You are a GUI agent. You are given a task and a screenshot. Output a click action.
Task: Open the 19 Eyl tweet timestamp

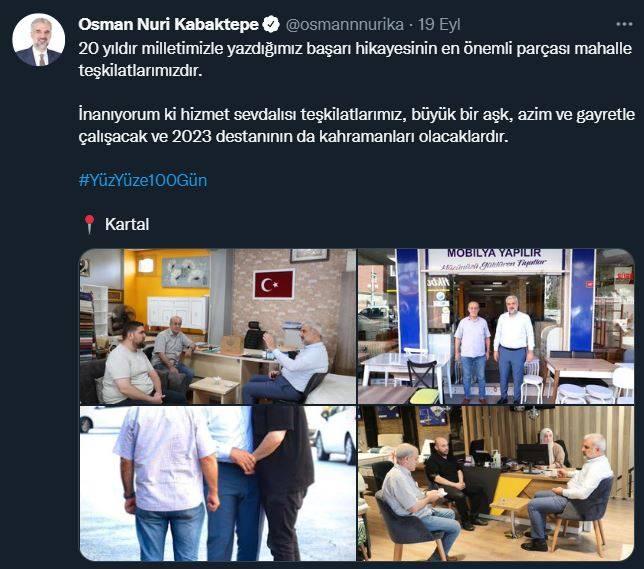pos(439,25)
